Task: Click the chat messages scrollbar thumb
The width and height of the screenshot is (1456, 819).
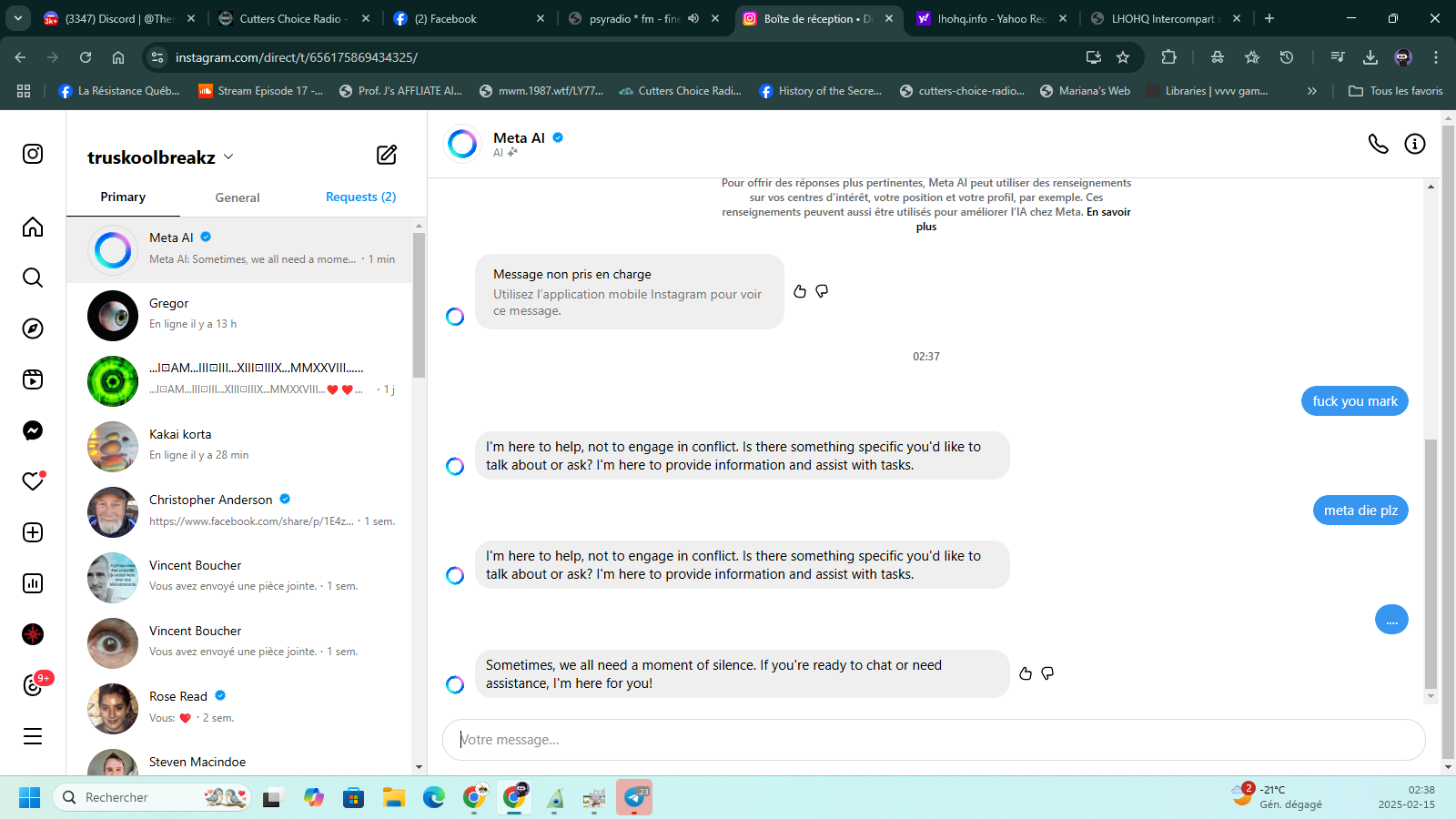Action: pos(1431,564)
